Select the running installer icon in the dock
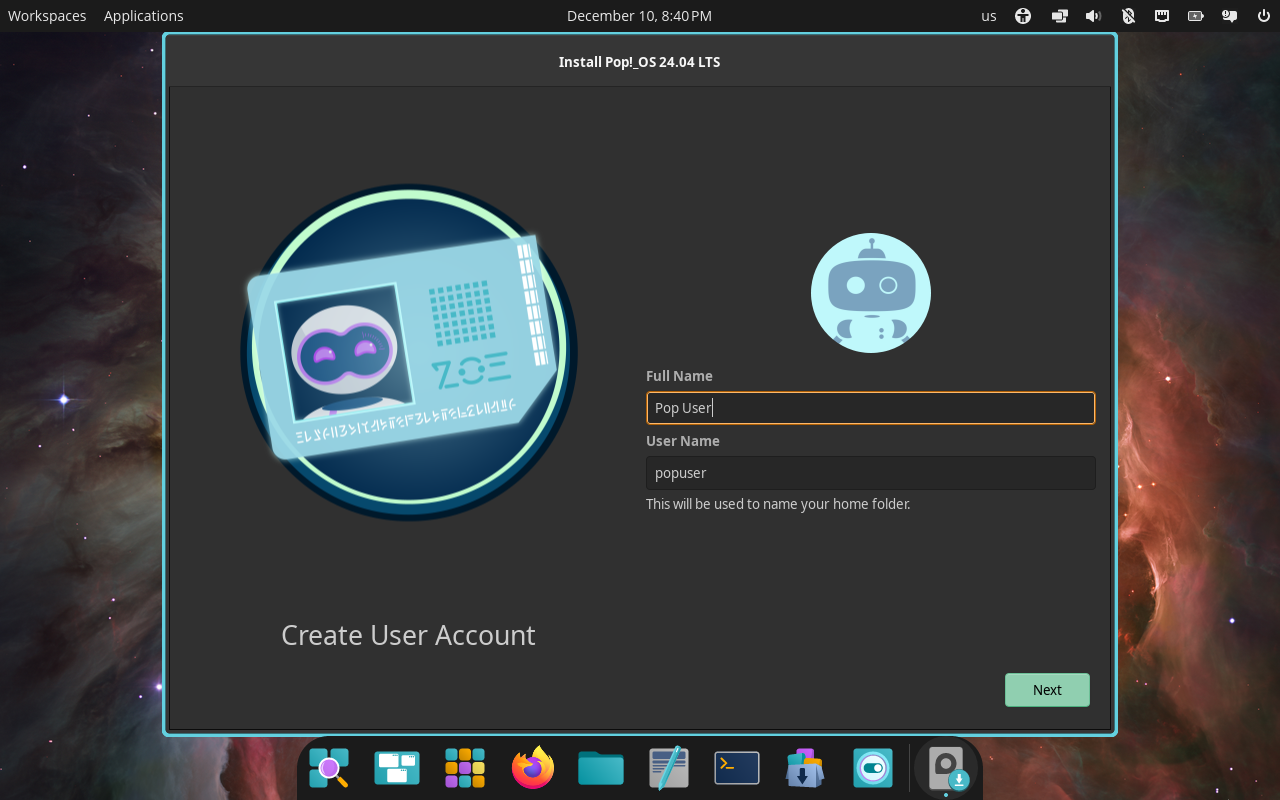This screenshot has width=1280, height=800. 946,768
